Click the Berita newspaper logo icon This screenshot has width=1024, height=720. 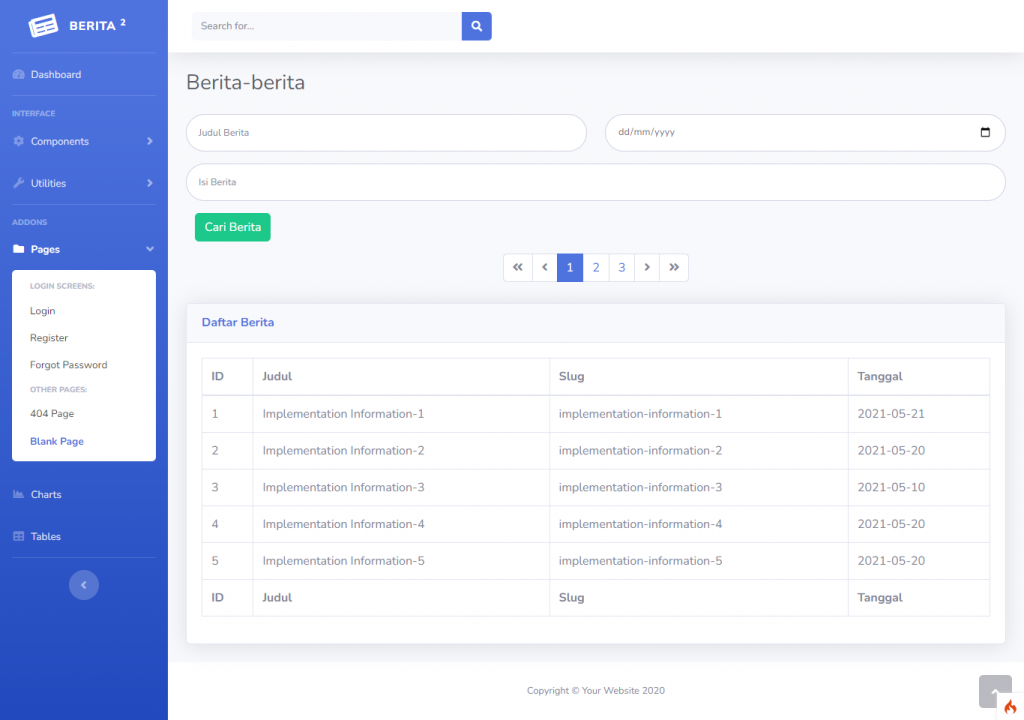click(x=42, y=25)
